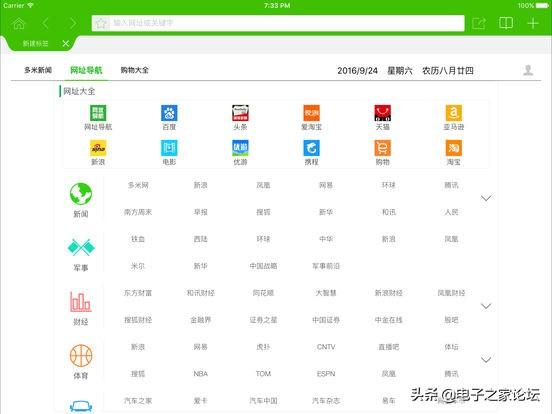
Task: Click the 体育 basketball icon
Action: (81, 356)
